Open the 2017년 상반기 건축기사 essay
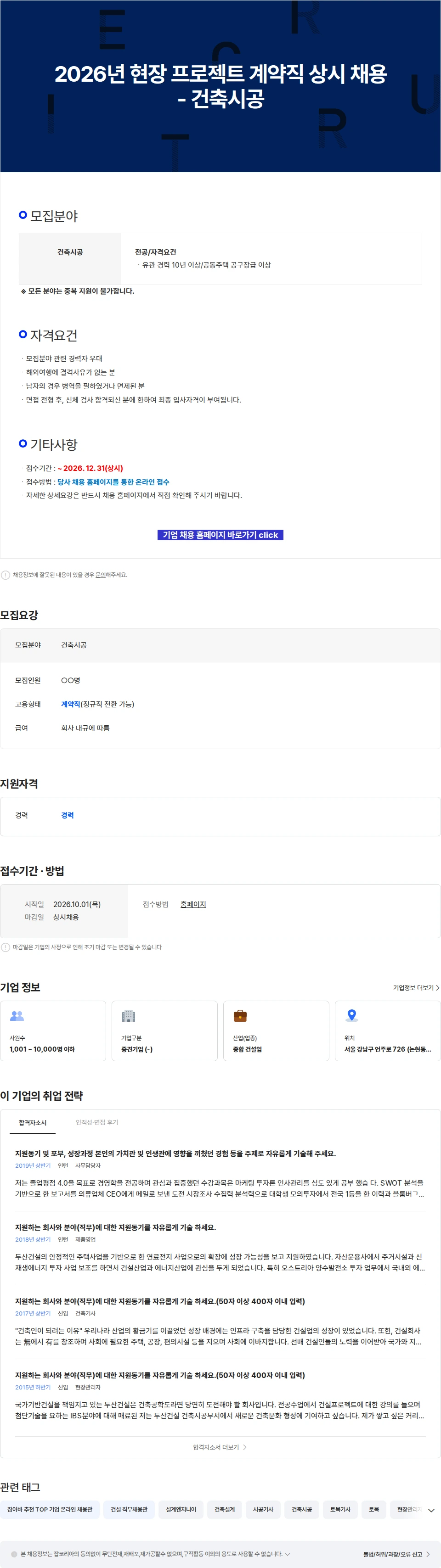Image resolution: width=441 pixels, height=1568 pixels. 220,1321
